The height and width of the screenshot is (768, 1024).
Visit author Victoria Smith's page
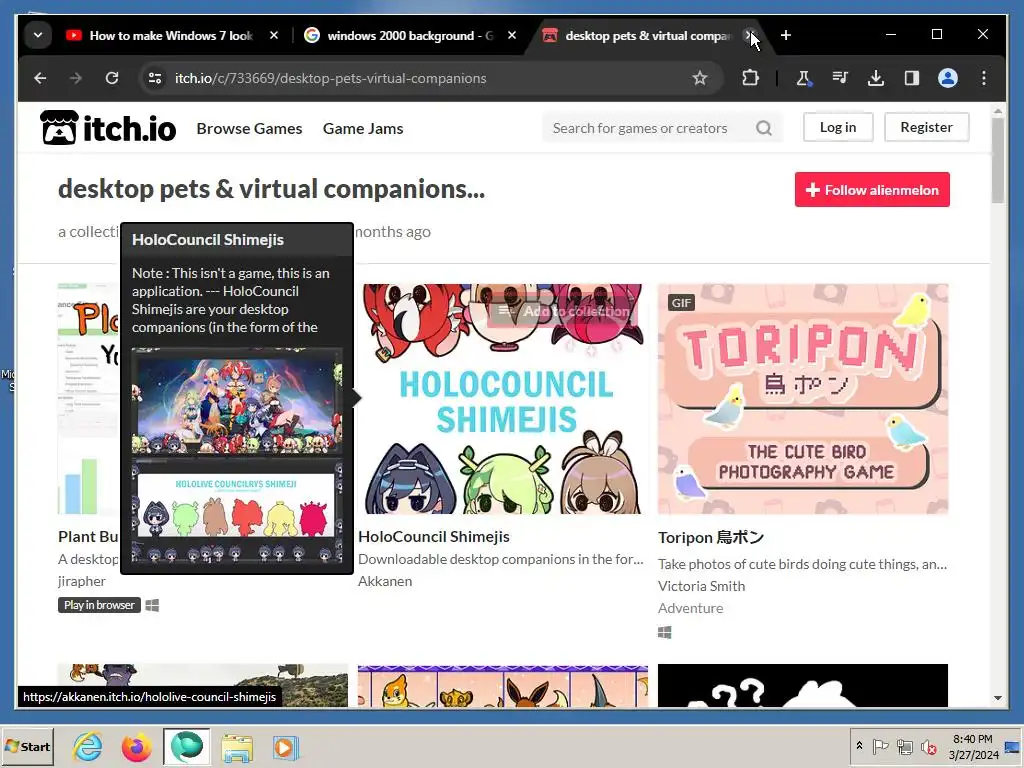point(701,586)
